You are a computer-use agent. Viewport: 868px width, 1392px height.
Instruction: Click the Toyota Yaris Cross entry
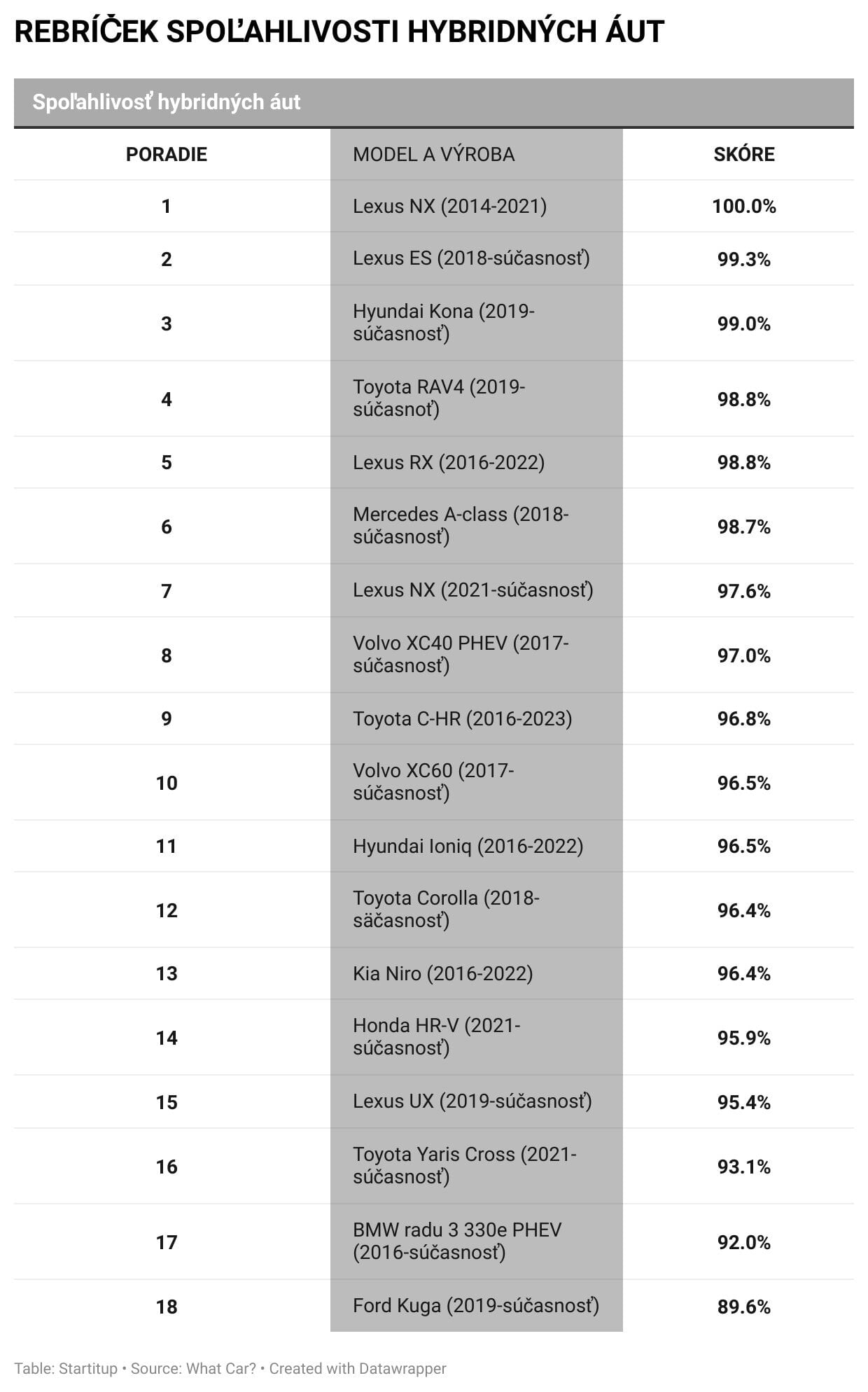[464, 1165]
